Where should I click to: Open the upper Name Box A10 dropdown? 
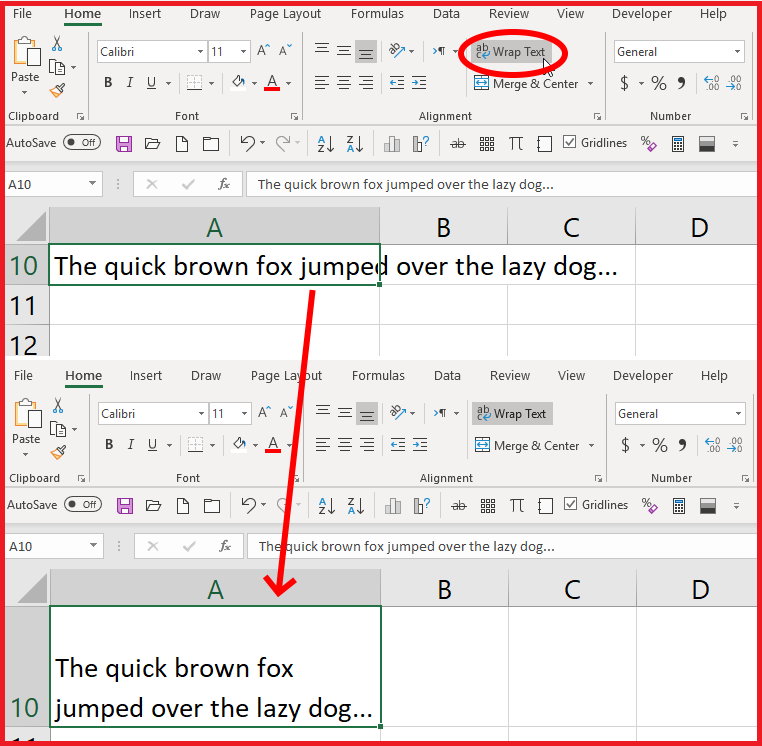pyautogui.click(x=92, y=184)
